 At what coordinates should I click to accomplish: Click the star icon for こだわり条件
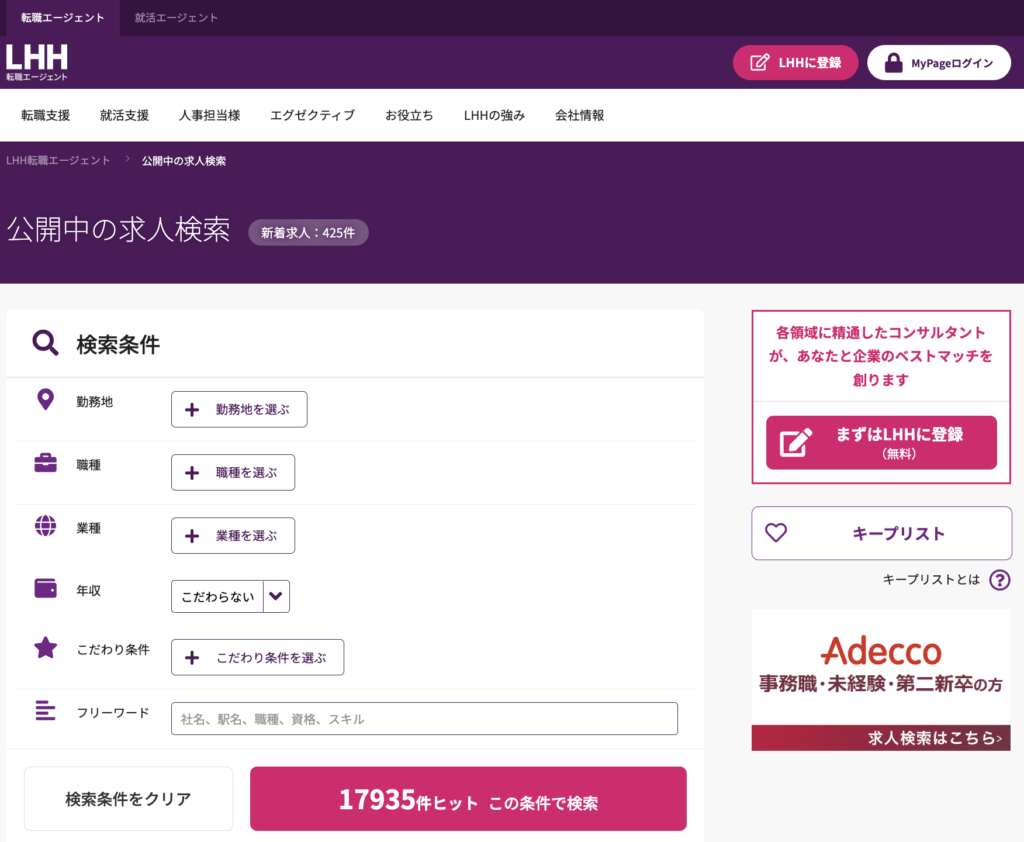pyautogui.click(x=46, y=647)
